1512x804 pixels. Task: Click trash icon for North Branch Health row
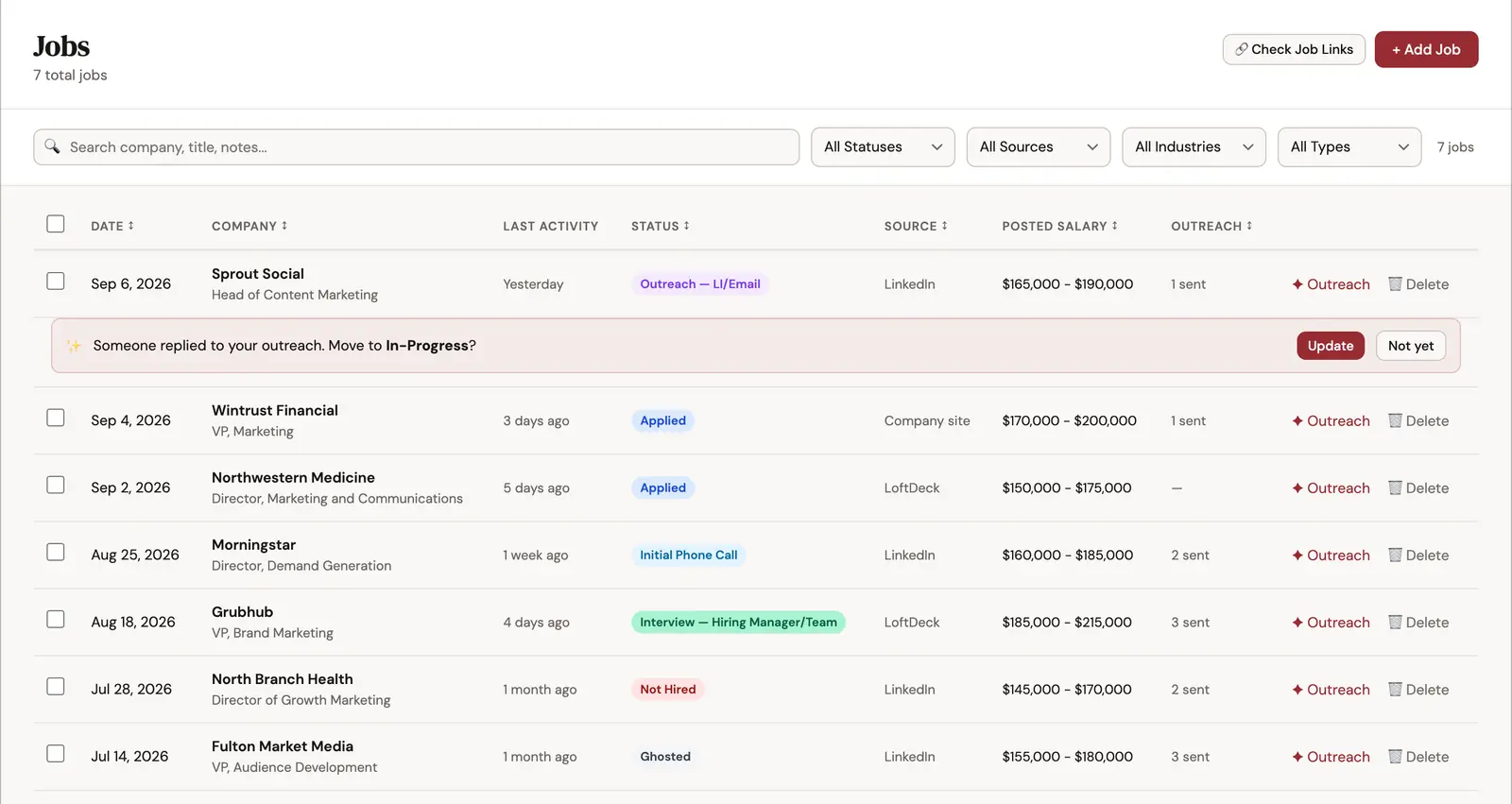click(1395, 689)
